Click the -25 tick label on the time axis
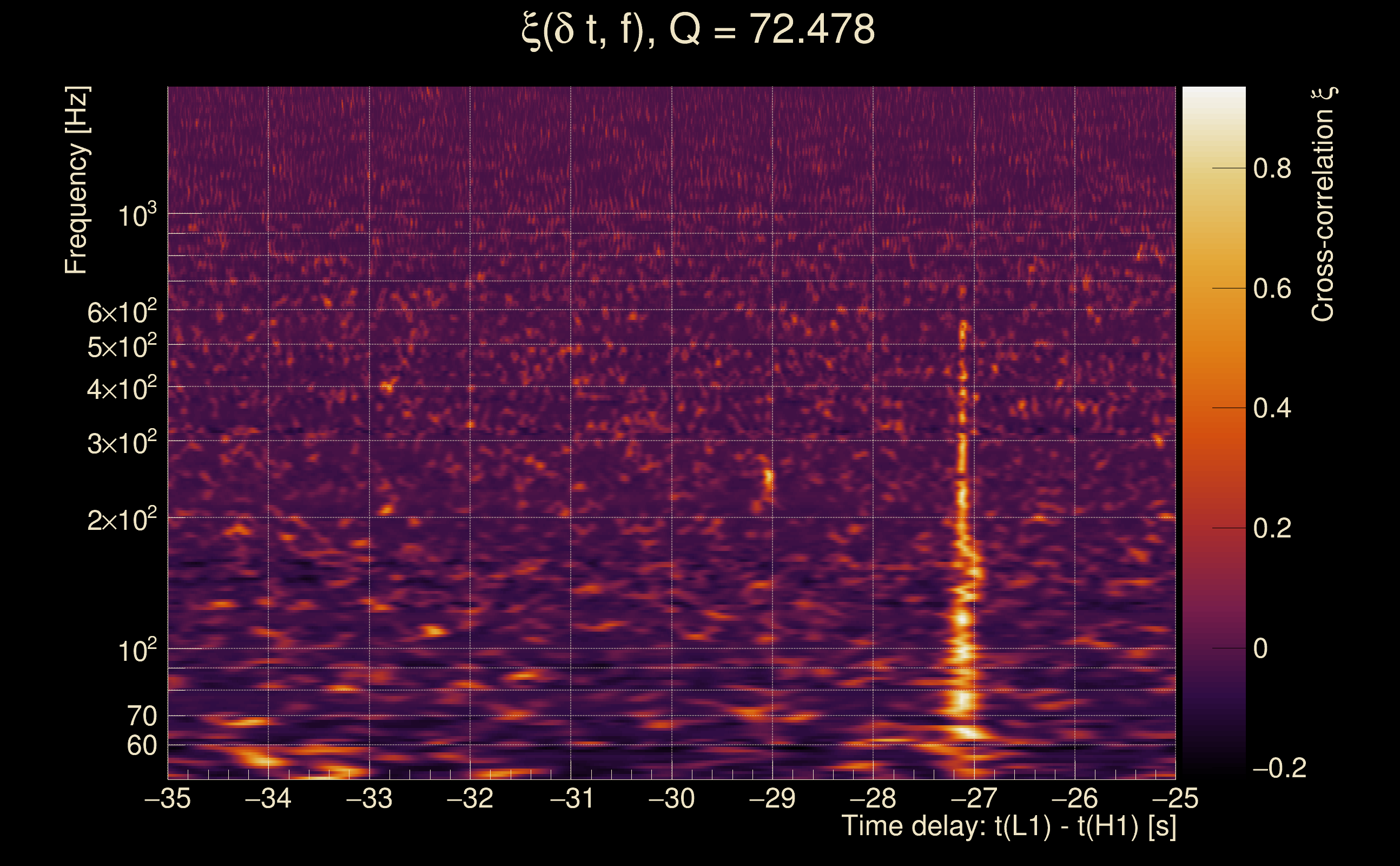The width and height of the screenshot is (1400, 866). click(x=1174, y=798)
